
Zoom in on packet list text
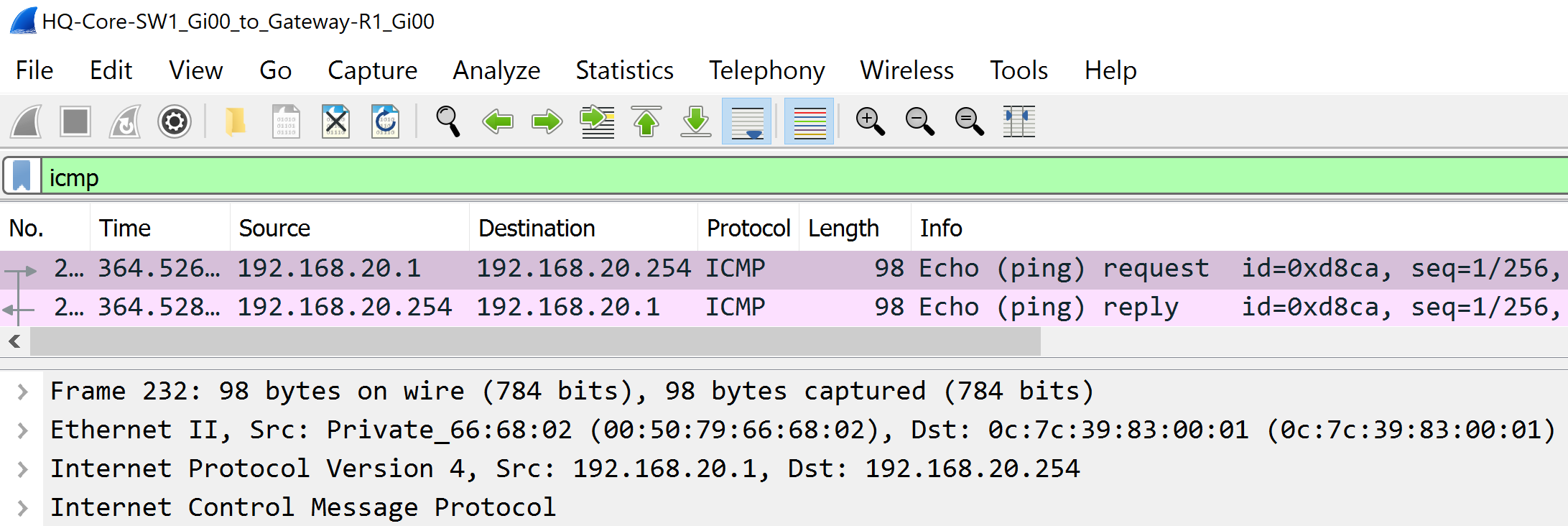coord(870,121)
